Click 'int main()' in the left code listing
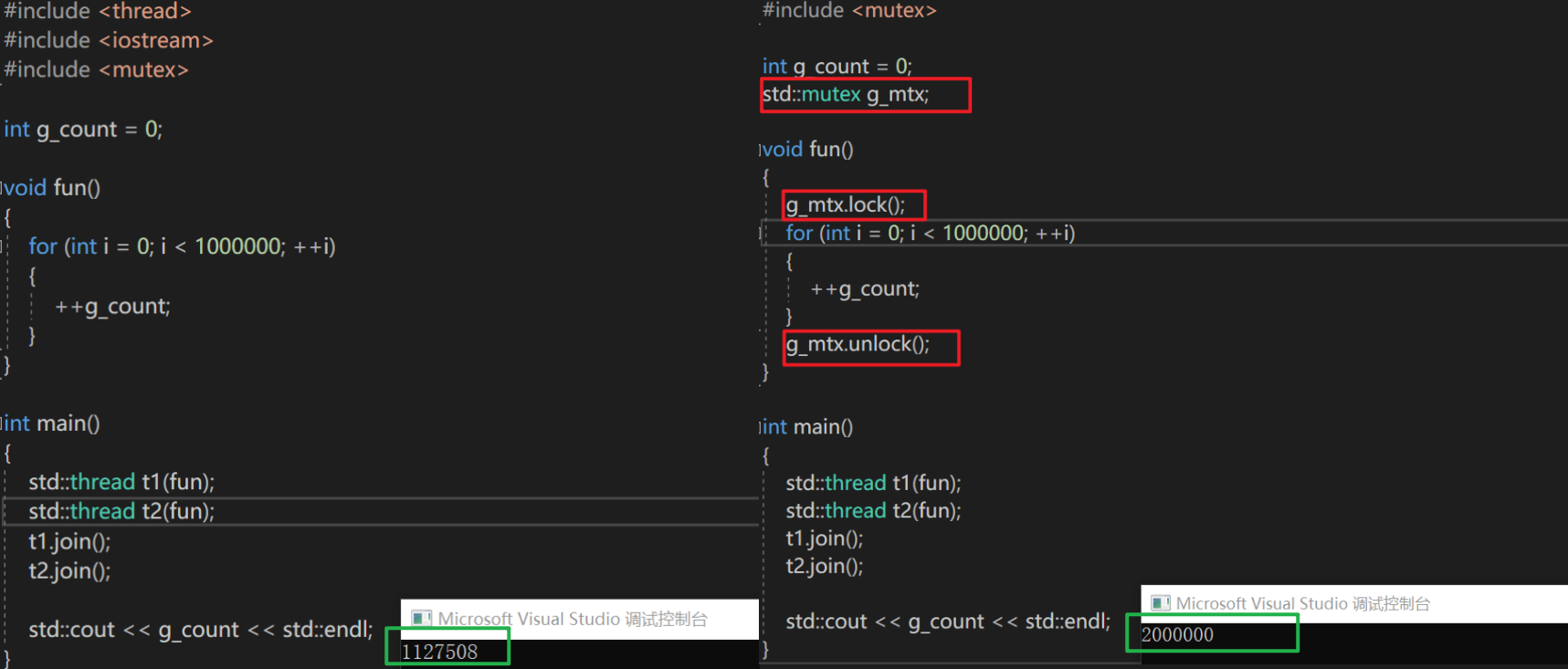The height and width of the screenshot is (669, 1568). point(51,423)
